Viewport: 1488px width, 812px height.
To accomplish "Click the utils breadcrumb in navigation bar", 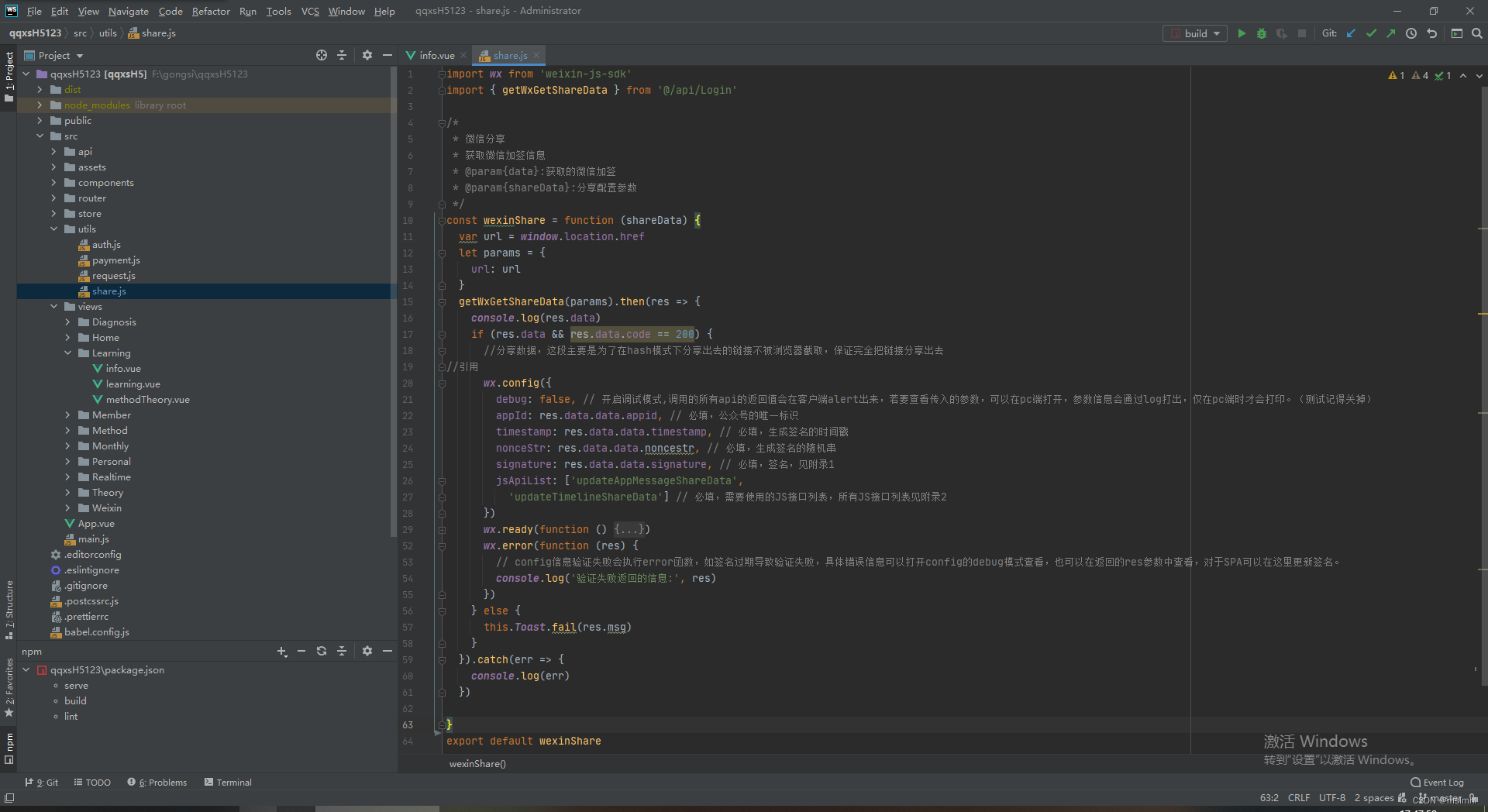I will point(108,33).
